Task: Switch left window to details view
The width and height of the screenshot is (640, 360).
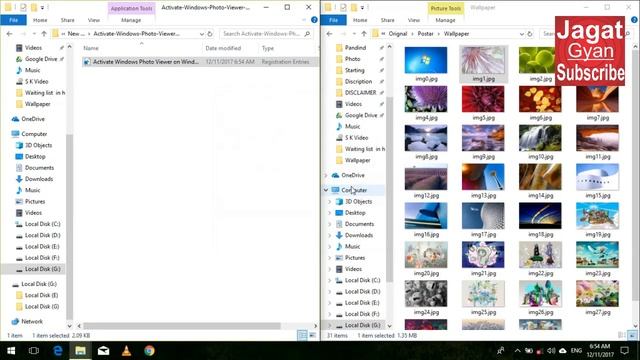Action: [302, 335]
